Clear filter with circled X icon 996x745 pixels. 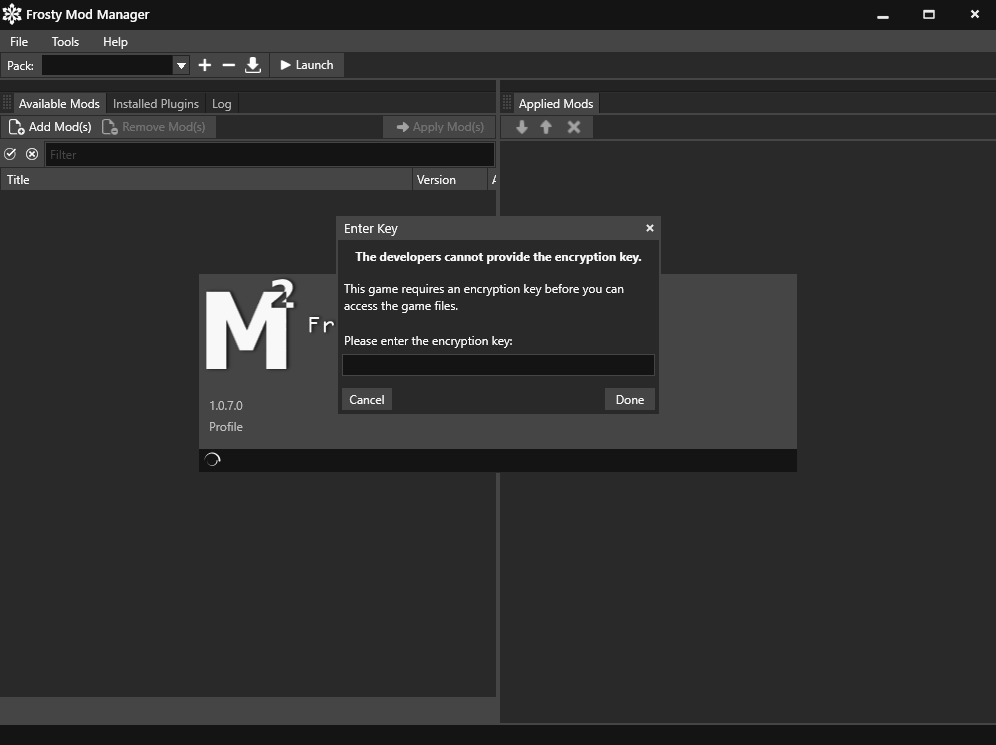coord(32,154)
